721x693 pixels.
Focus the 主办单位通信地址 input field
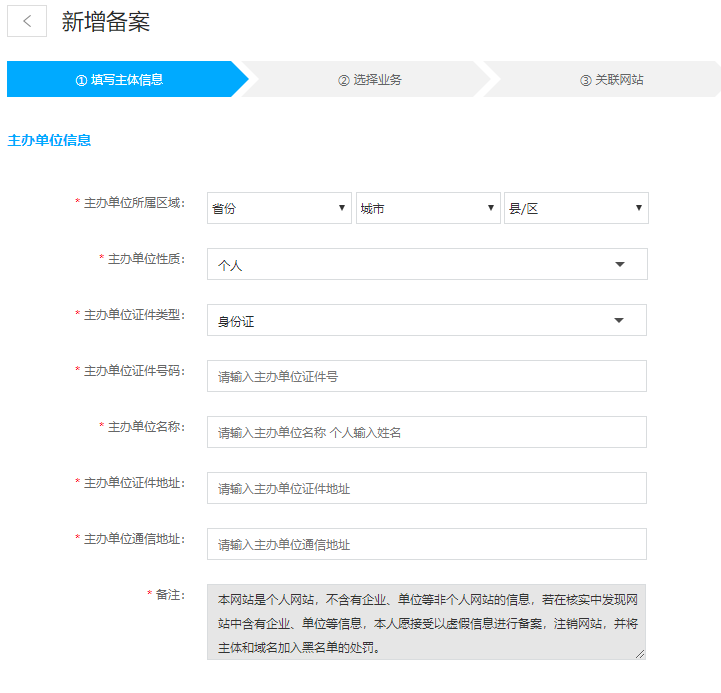(x=426, y=545)
